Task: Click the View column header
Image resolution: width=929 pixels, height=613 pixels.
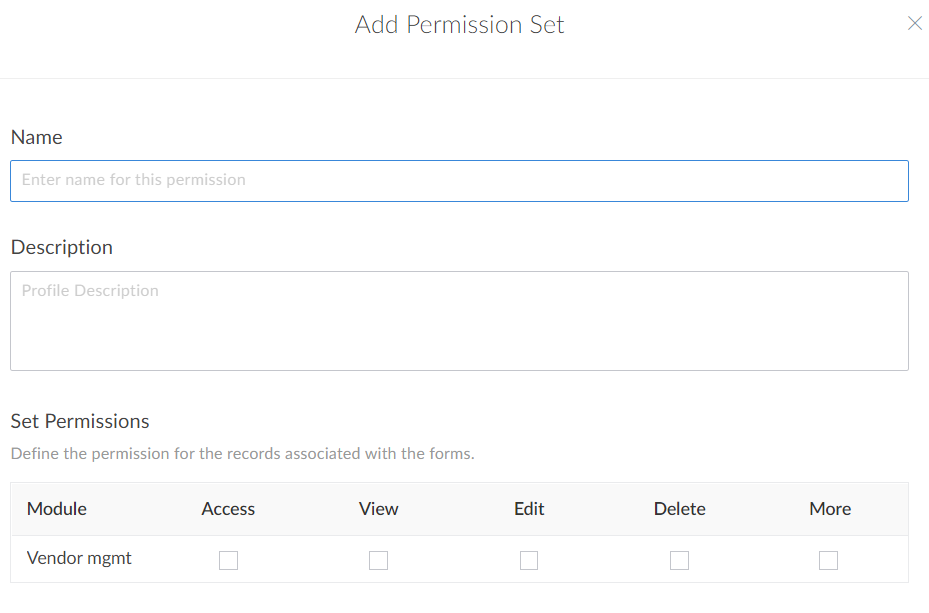Action: pyautogui.click(x=378, y=509)
